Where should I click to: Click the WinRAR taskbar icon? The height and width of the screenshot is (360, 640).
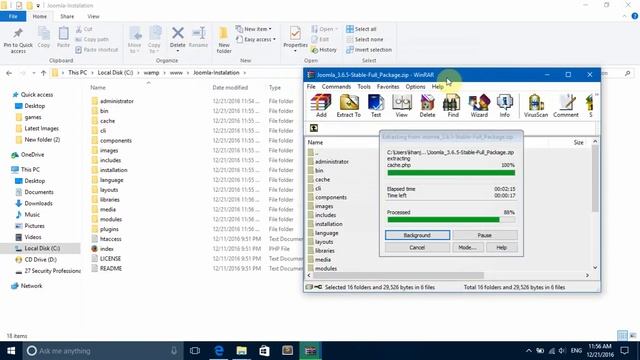310,351
